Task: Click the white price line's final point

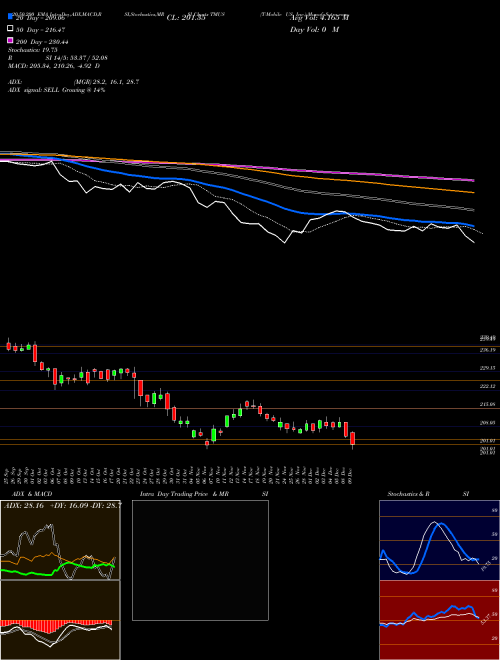Action: (x=473, y=242)
